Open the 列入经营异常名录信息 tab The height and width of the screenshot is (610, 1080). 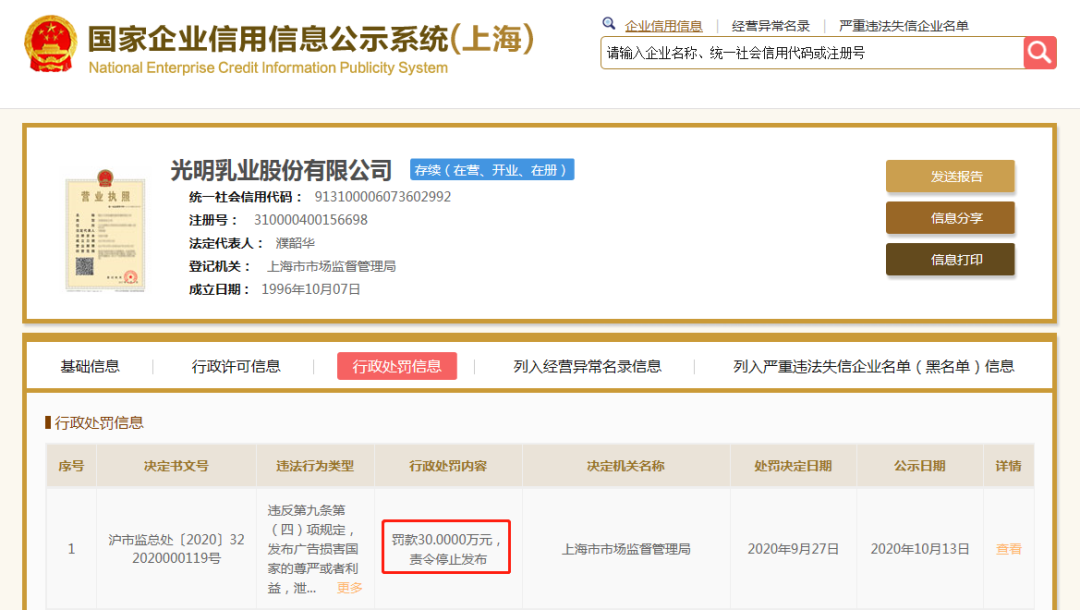(x=587, y=366)
